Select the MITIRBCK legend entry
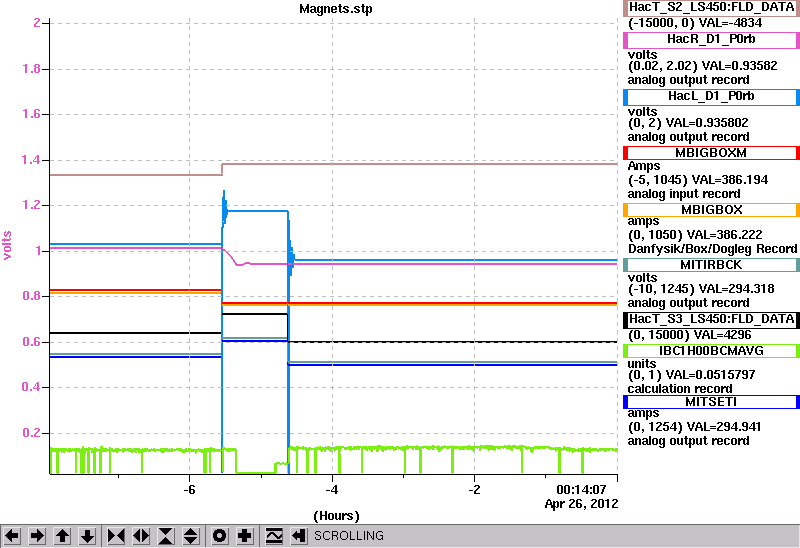Viewport: 800px width, 548px height. pos(711,265)
